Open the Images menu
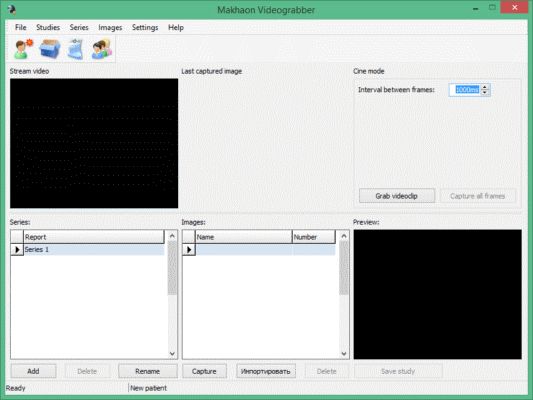This screenshot has height=400, width=533. [x=110, y=28]
